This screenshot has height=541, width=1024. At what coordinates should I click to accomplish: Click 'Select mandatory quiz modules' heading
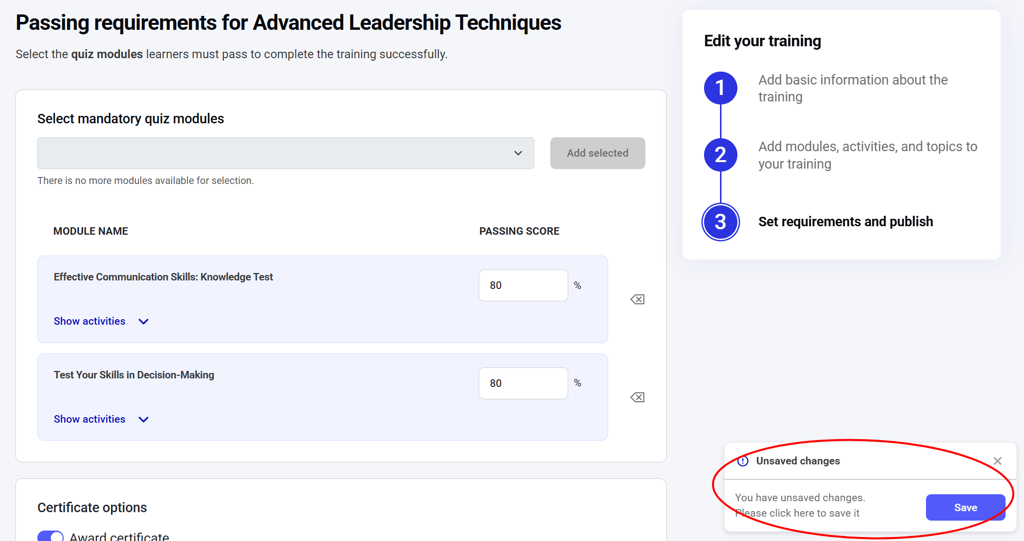coord(131,119)
